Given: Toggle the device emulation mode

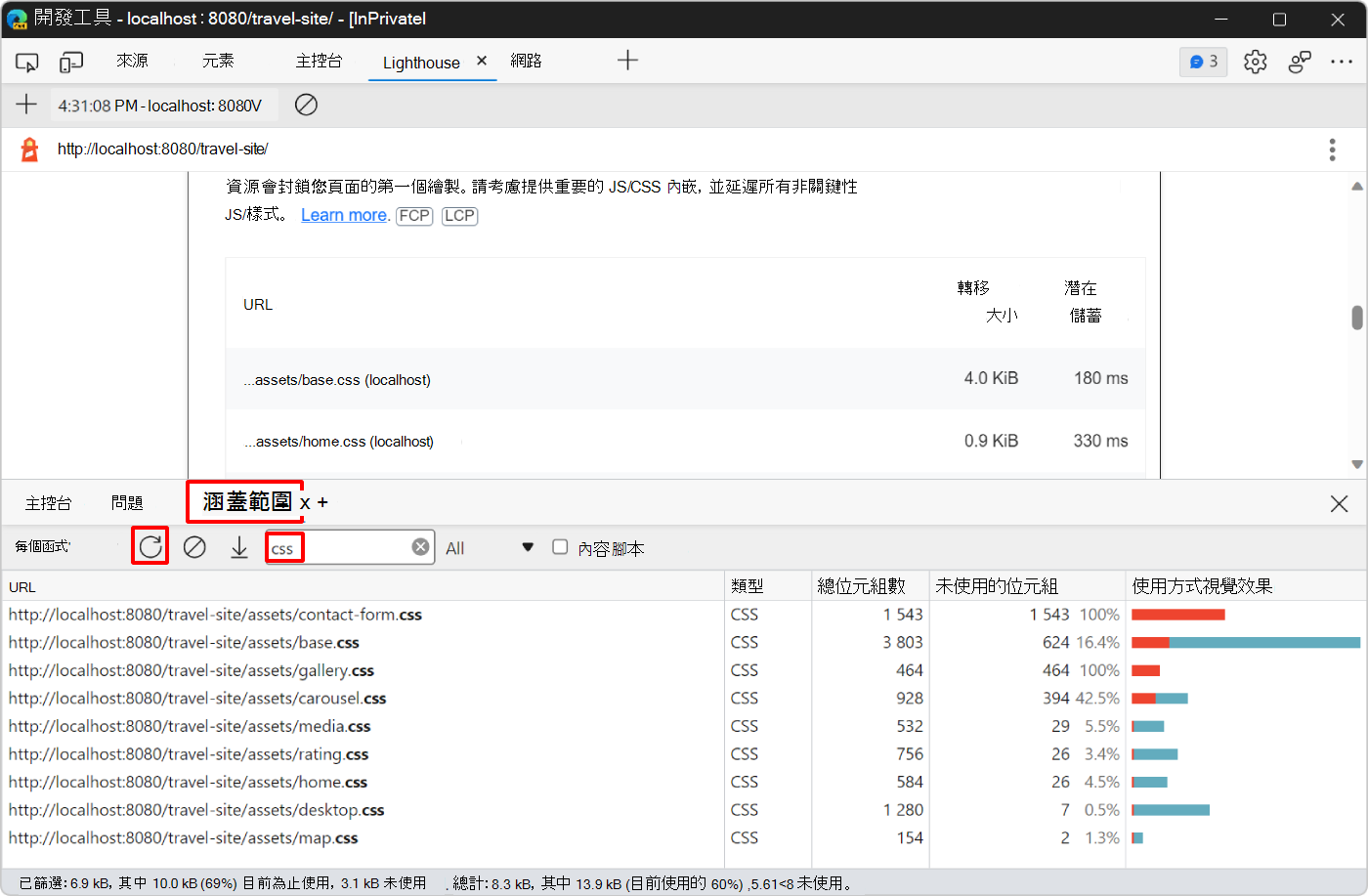Looking at the screenshot, I should (69, 61).
